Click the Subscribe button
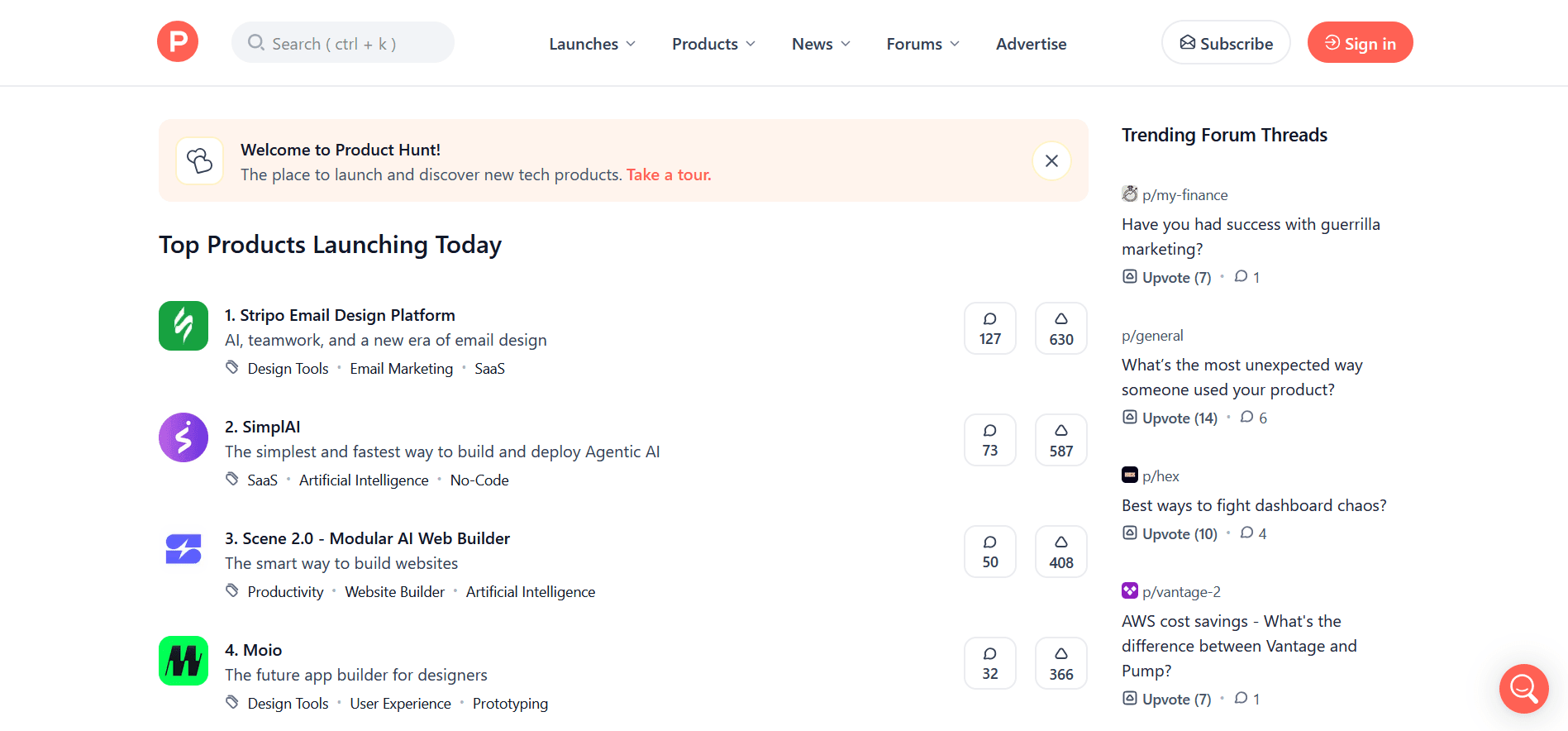 (1226, 42)
